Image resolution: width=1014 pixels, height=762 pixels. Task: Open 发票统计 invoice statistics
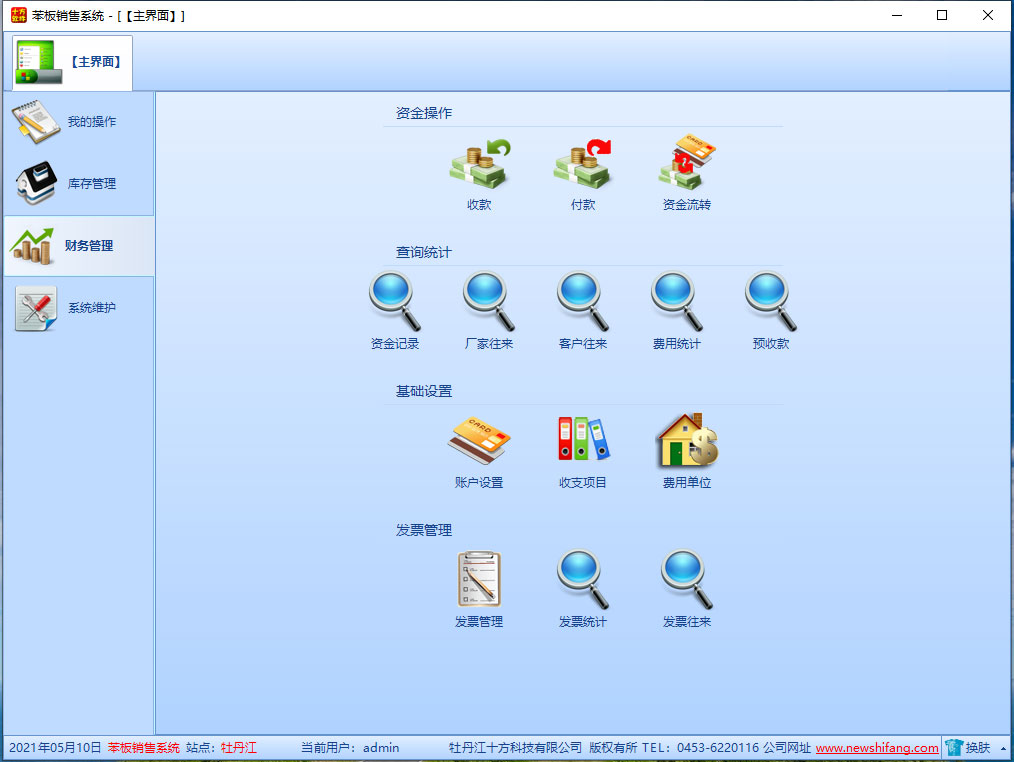pos(583,581)
